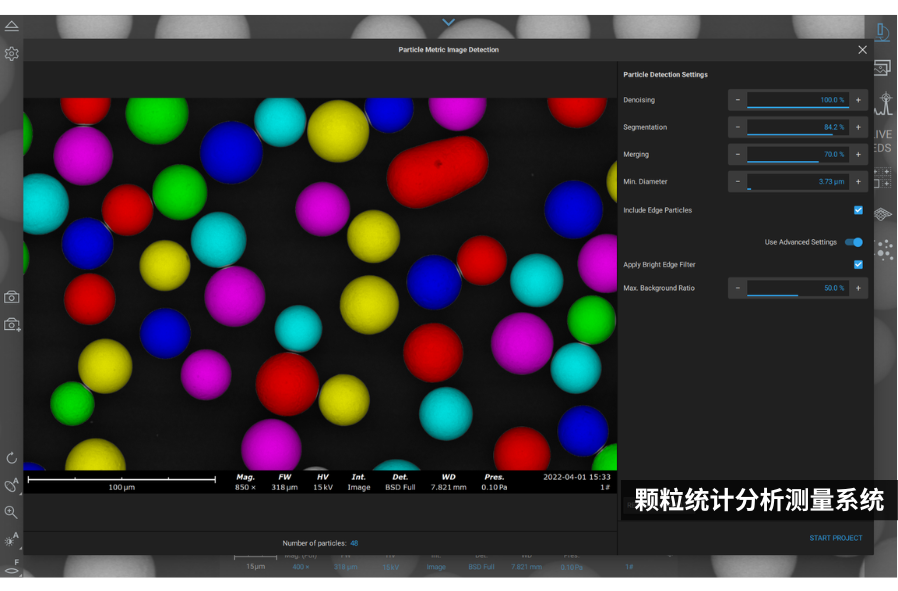Open the image gallery icon
The width and height of the screenshot is (898, 591).
883,68
